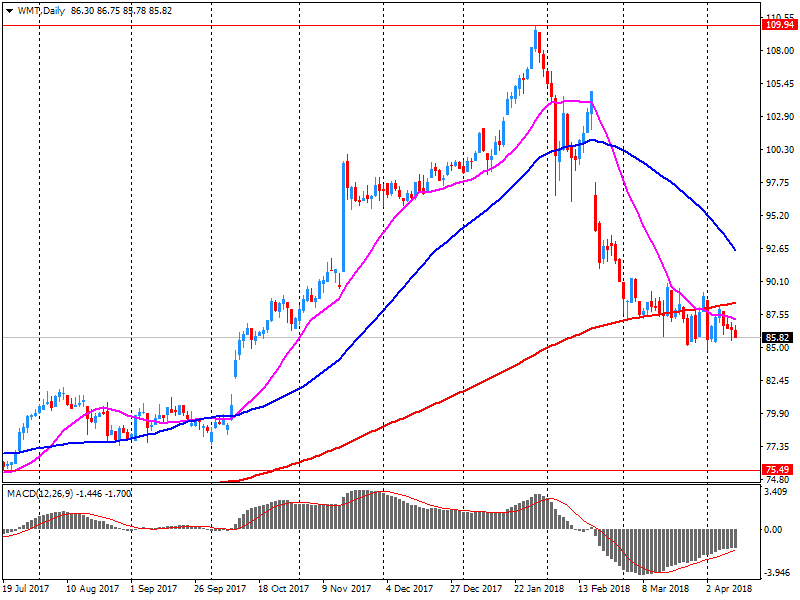Click the 26 Sep 2017 date label
800x600 pixels.
(220, 588)
